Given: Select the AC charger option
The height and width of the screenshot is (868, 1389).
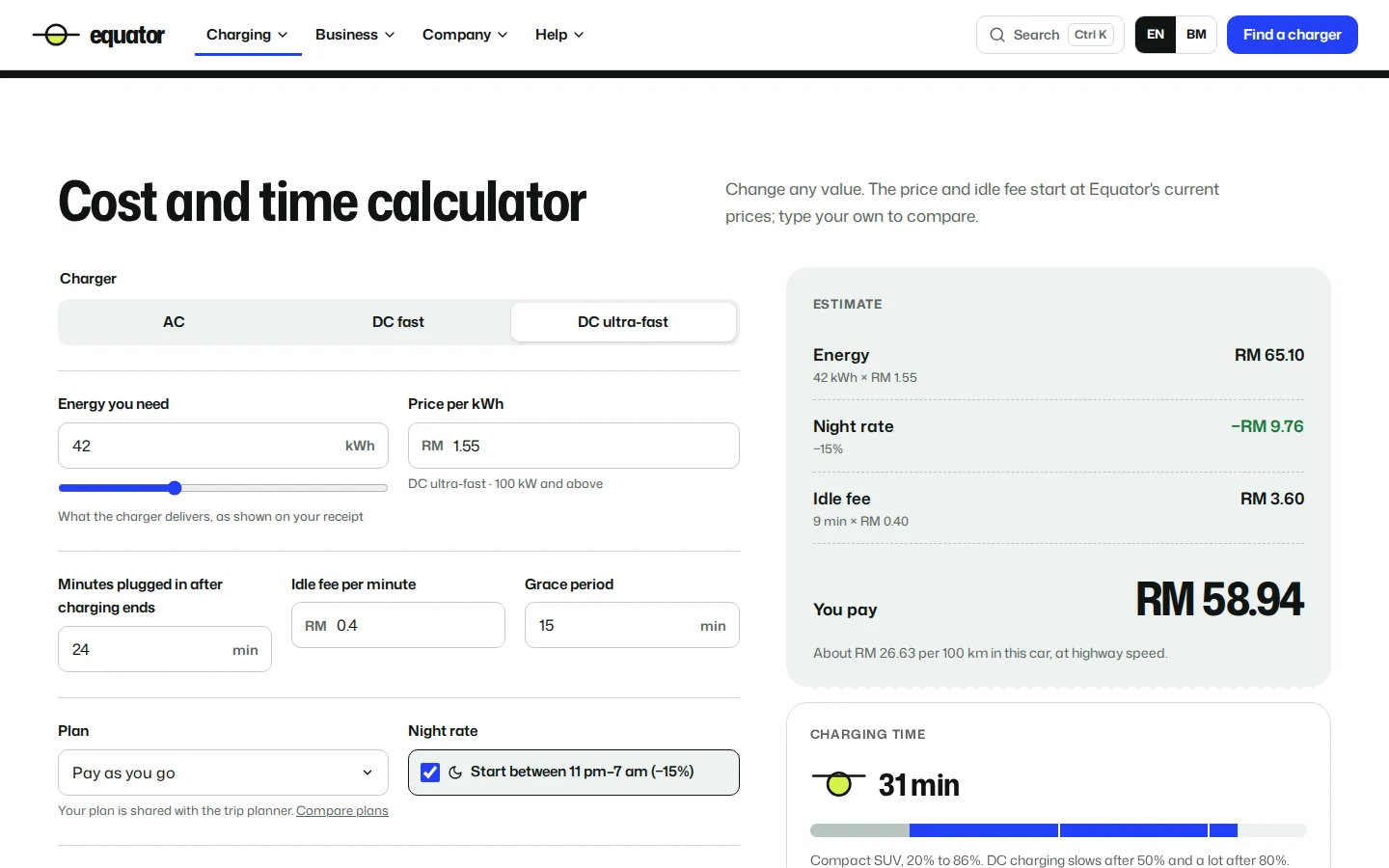Looking at the screenshot, I should (174, 322).
